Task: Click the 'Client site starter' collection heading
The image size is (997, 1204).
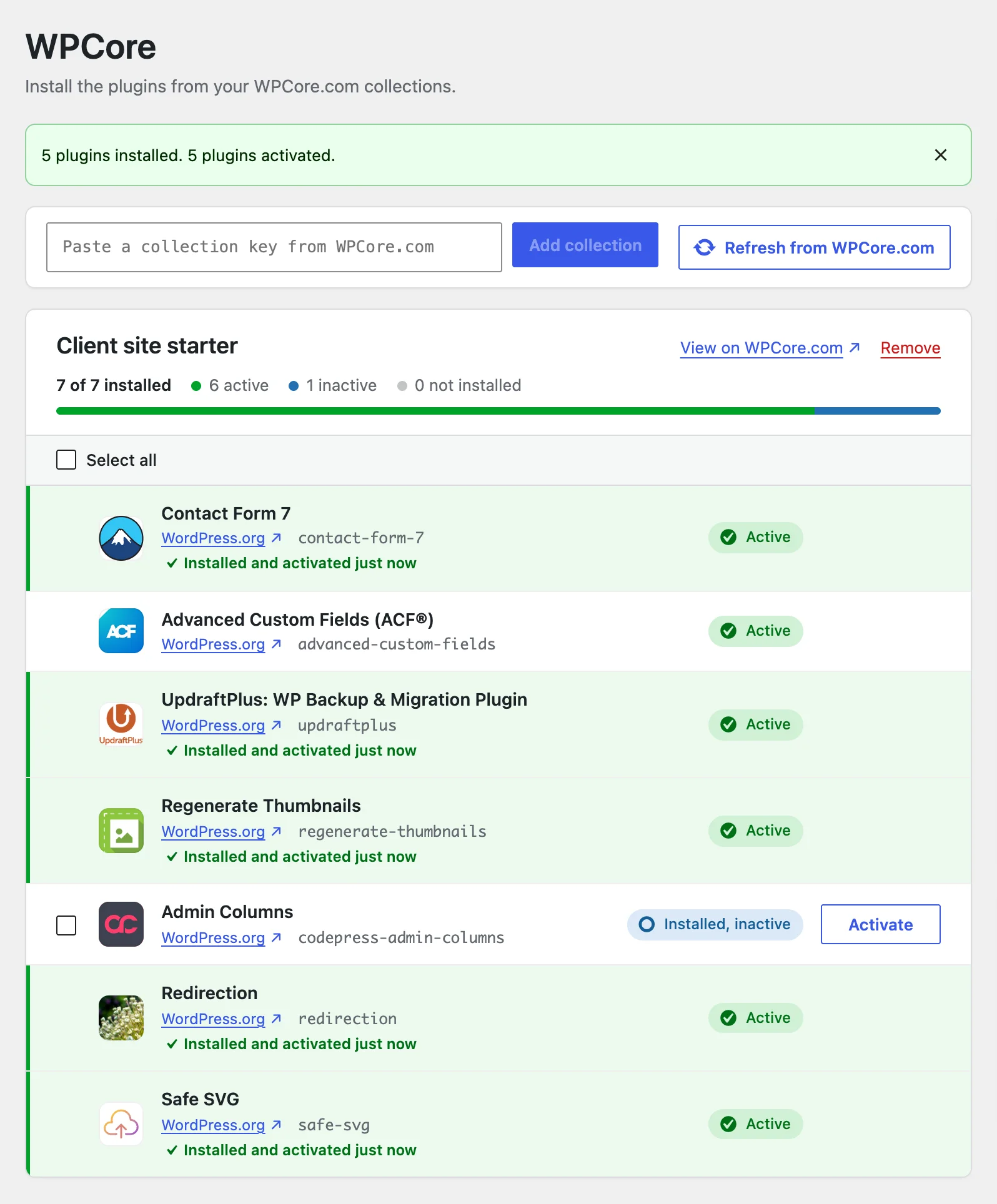Action: (x=147, y=346)
